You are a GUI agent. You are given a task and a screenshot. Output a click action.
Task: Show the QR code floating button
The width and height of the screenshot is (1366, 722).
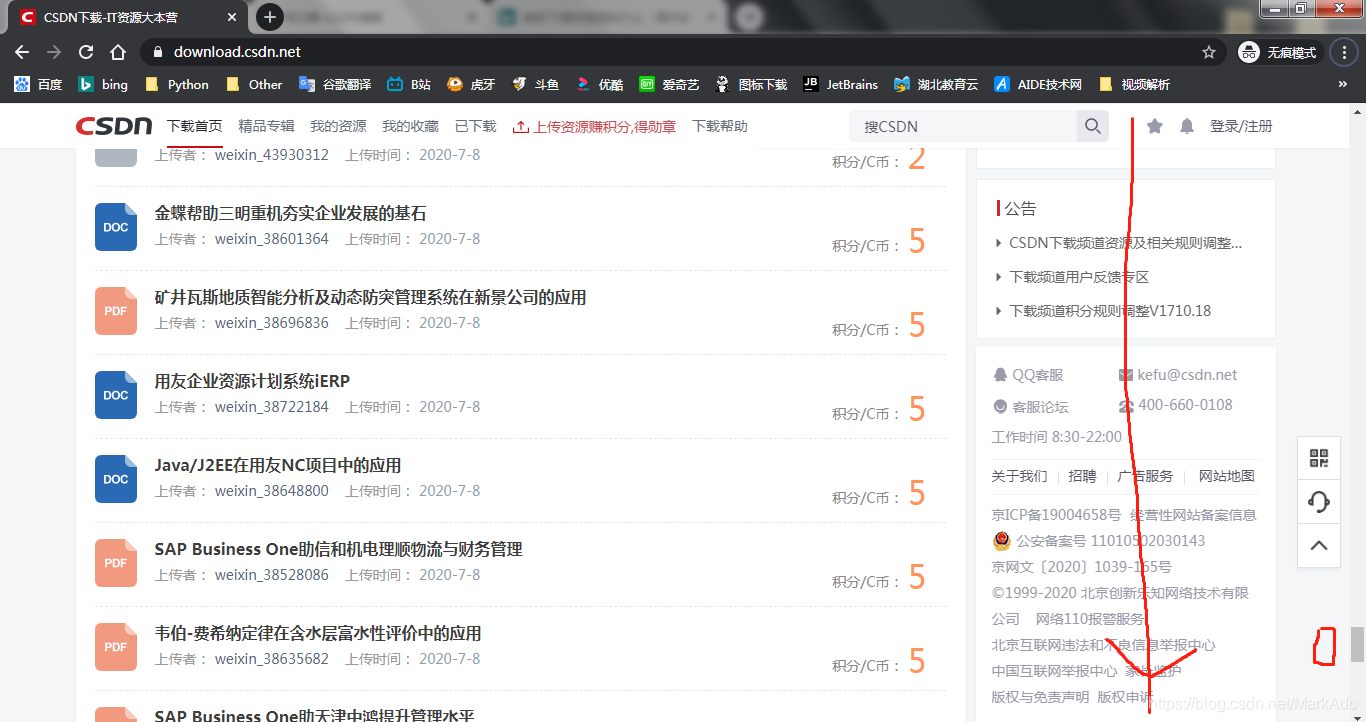pyautogui.click(x=1319, y=459)
